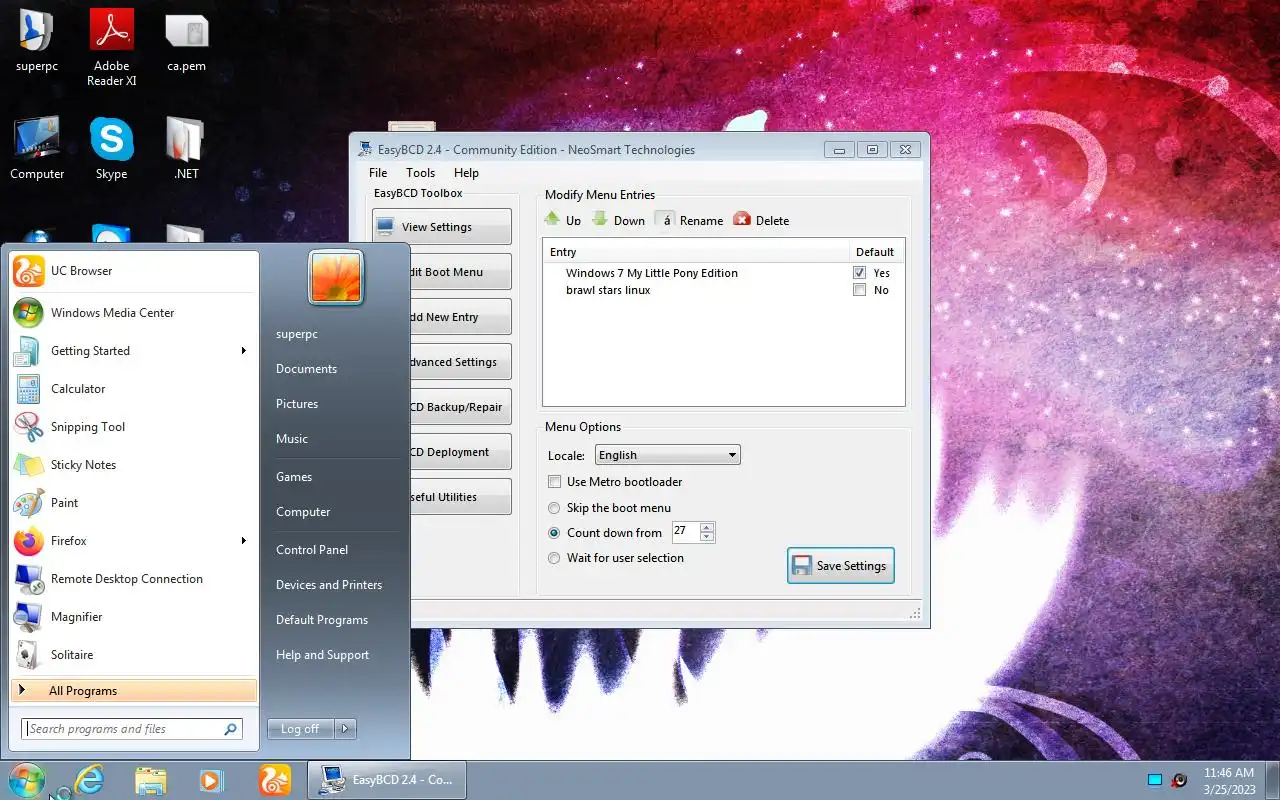Open UC Browser from Start menu

pyautogui.click(x=133, y=271)
